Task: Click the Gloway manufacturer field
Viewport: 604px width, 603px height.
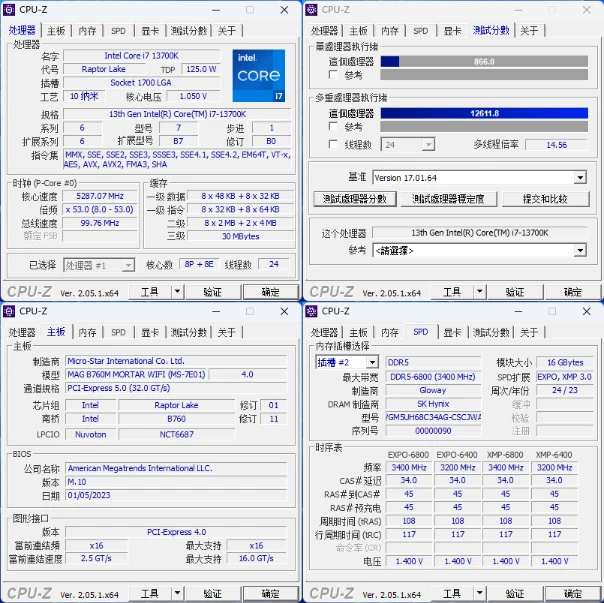Action: [433, 390]
